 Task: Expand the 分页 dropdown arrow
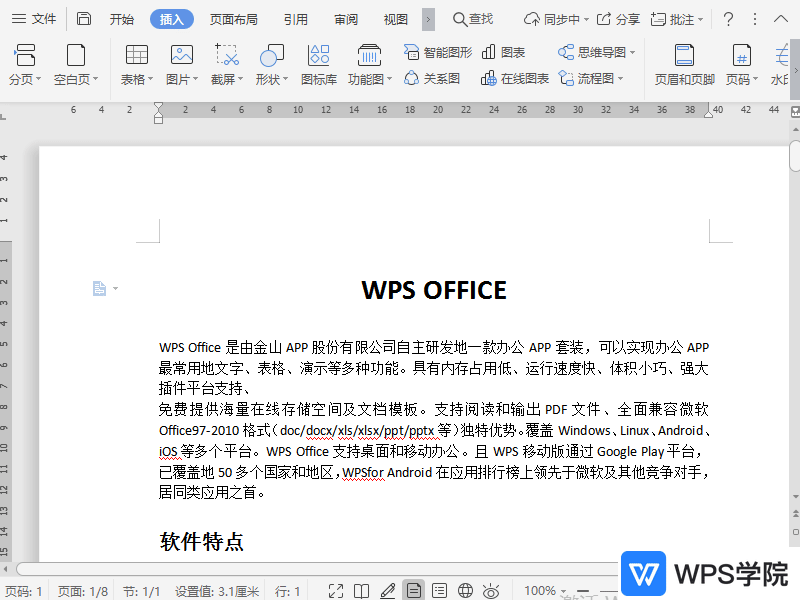[38, 79]
